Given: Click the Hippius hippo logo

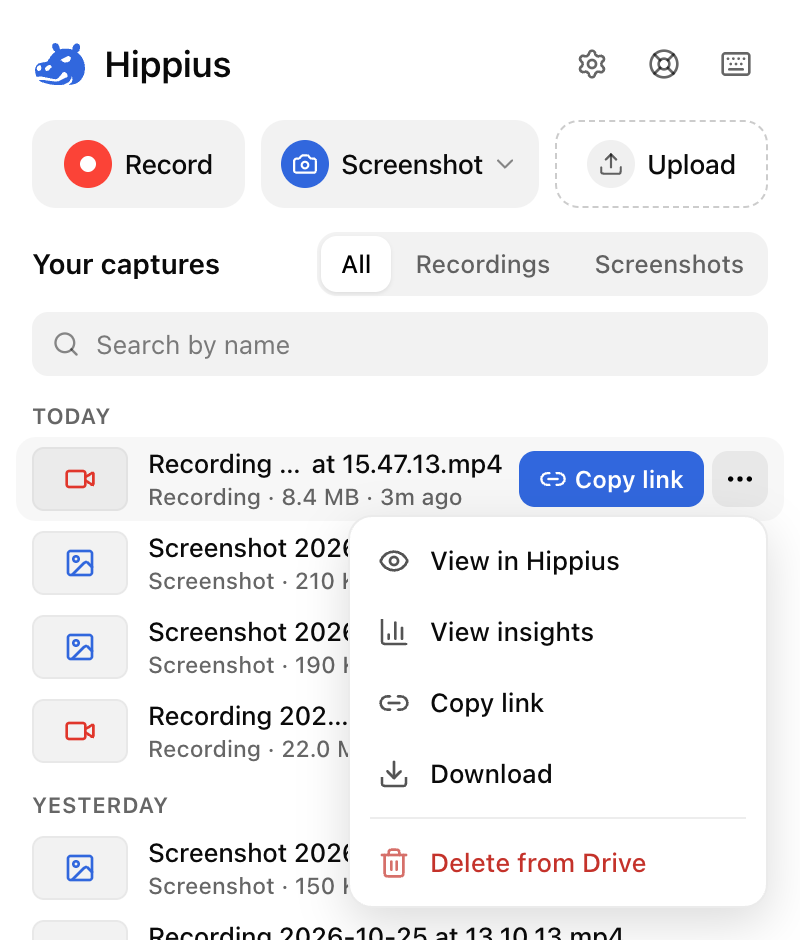Looking at the screenshot, I should (x=60, y=64).
